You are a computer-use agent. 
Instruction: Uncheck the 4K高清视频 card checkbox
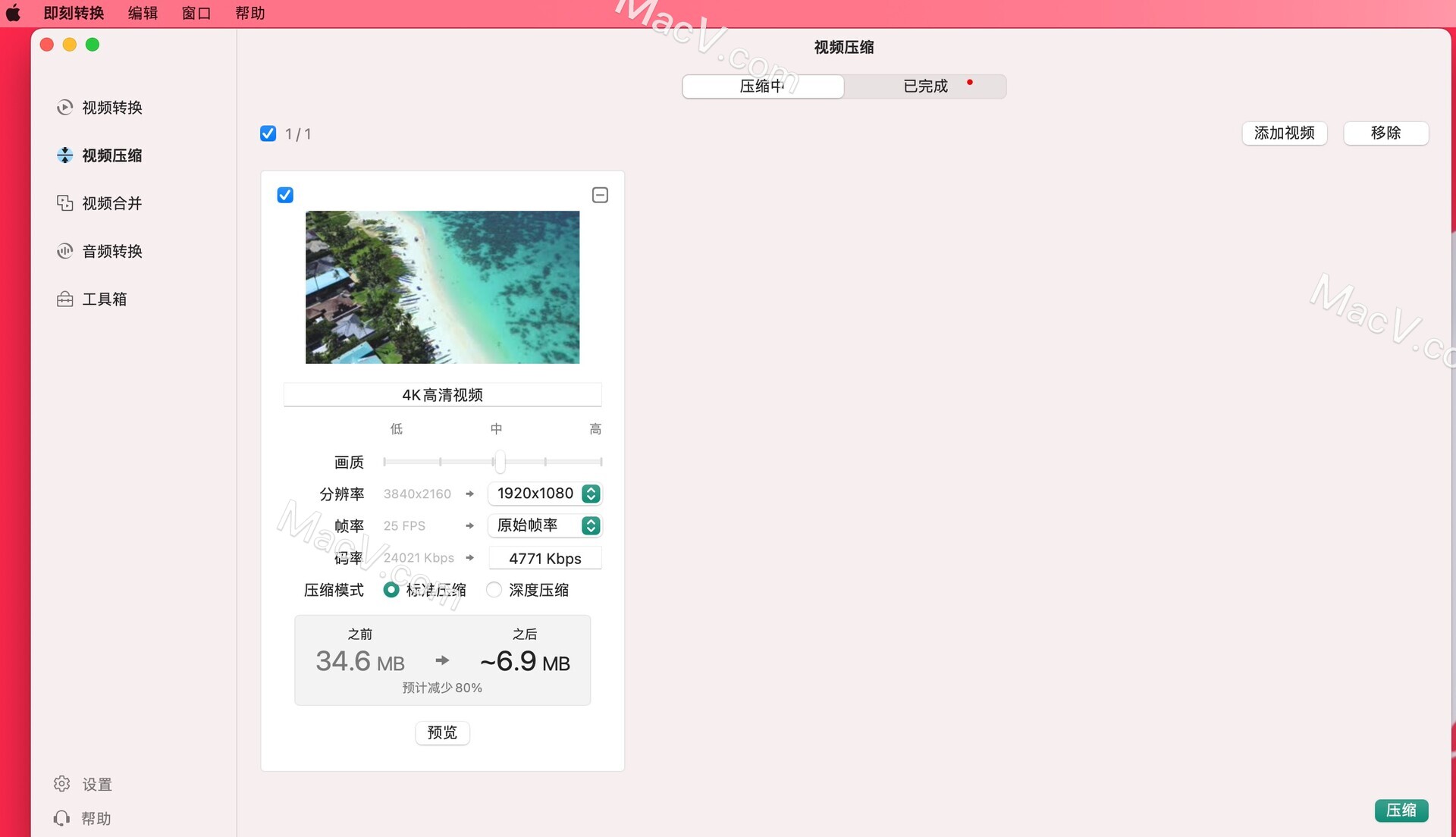pyautogui.click(x=285, y=195)
